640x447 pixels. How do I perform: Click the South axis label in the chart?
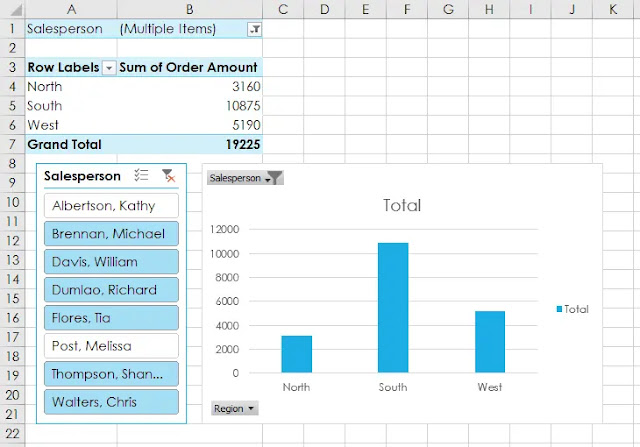(393, 387)
